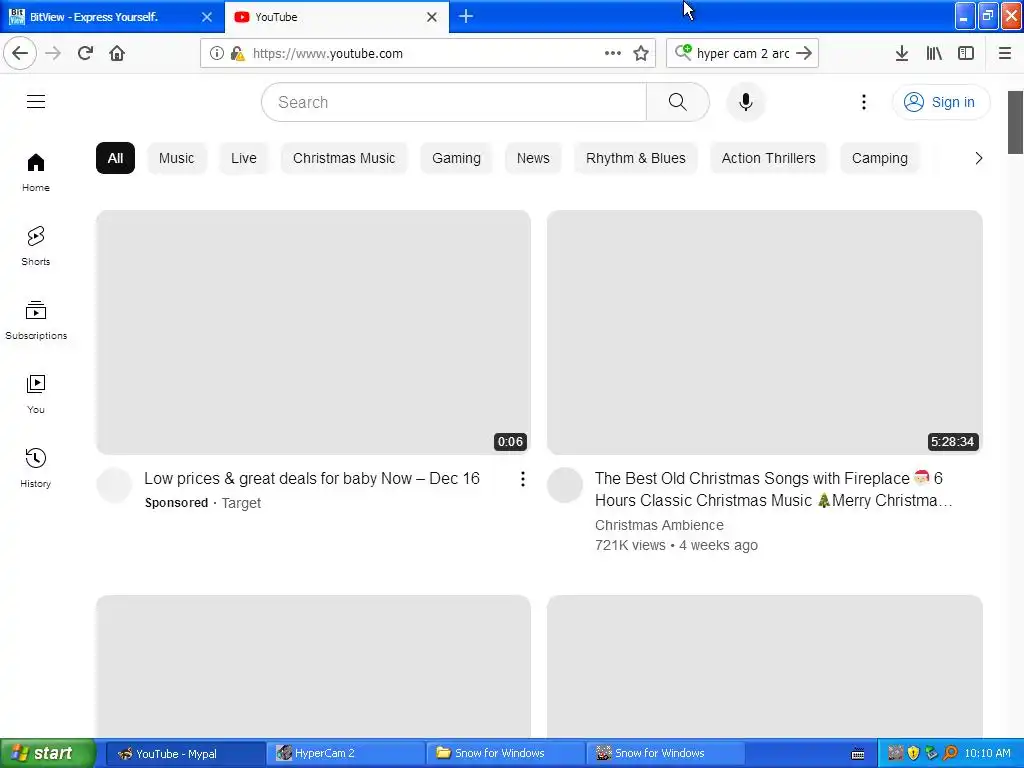Click the browser forward arrow
The height and width of the screenshot is (768, 1024).
coord(53,53)
